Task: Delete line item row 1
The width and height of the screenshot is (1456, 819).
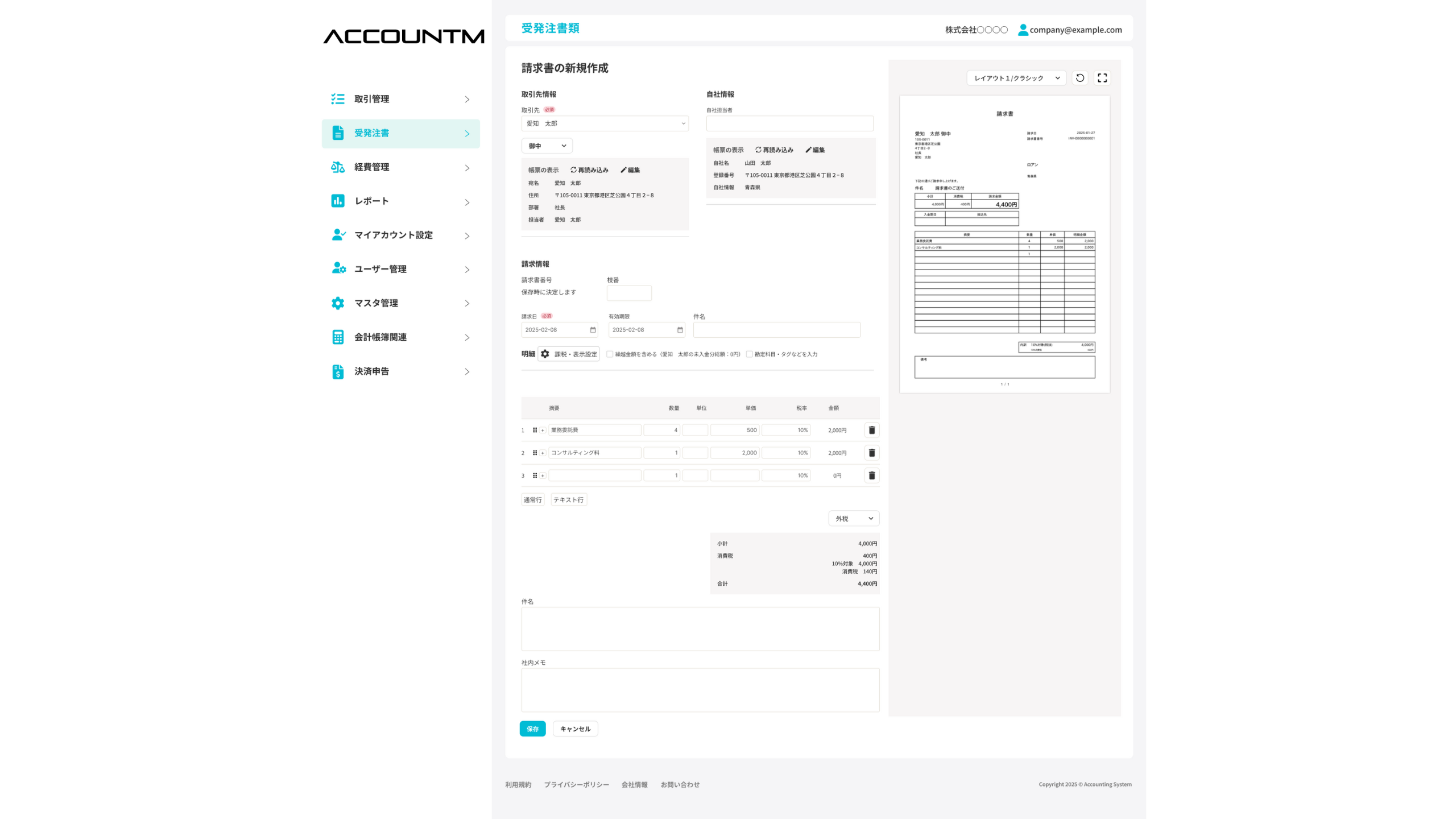Action: 871,430
